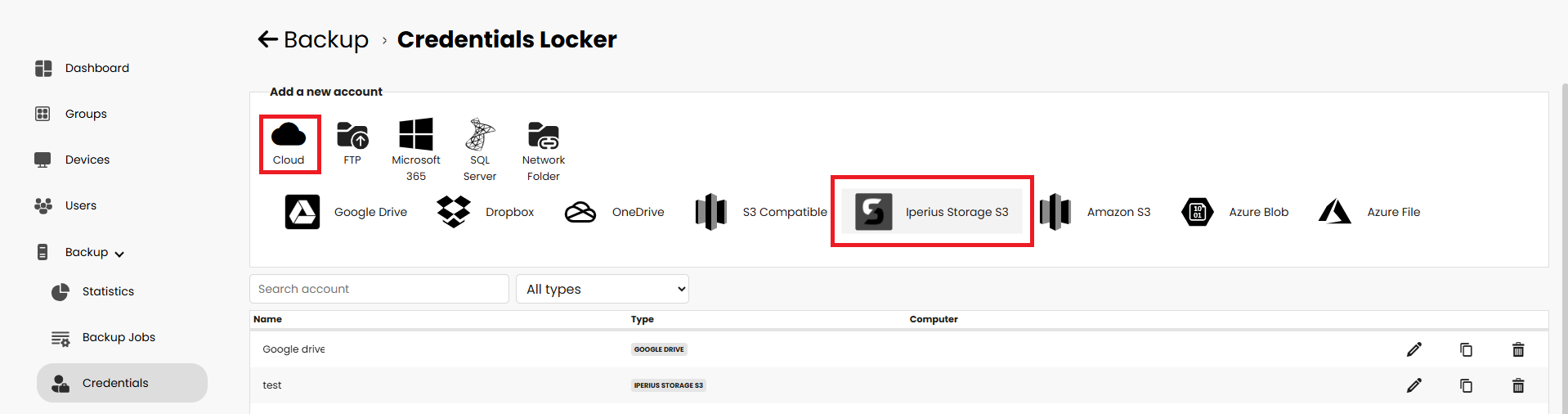Select Iperius Storage S3 provider

(874, 212)
